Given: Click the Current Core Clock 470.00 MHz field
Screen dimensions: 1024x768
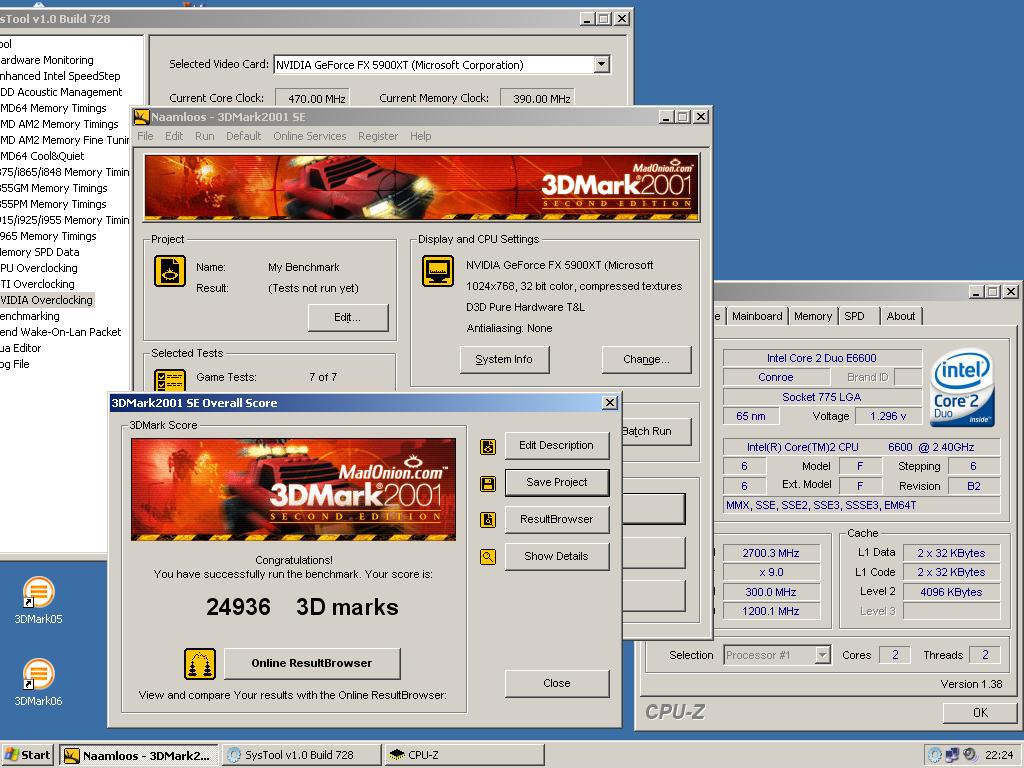Looking at the screenshot, I should tap(312, 97).
